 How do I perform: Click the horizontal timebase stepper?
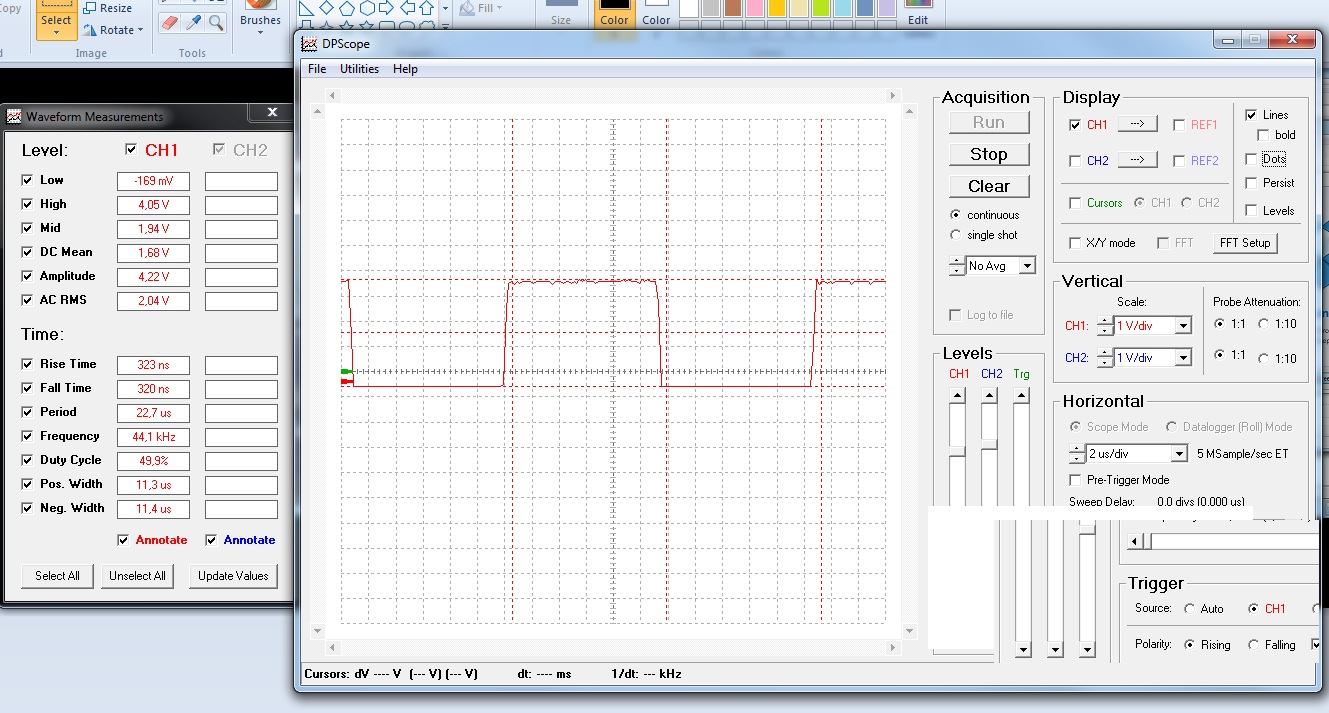tap(1077, 454)
